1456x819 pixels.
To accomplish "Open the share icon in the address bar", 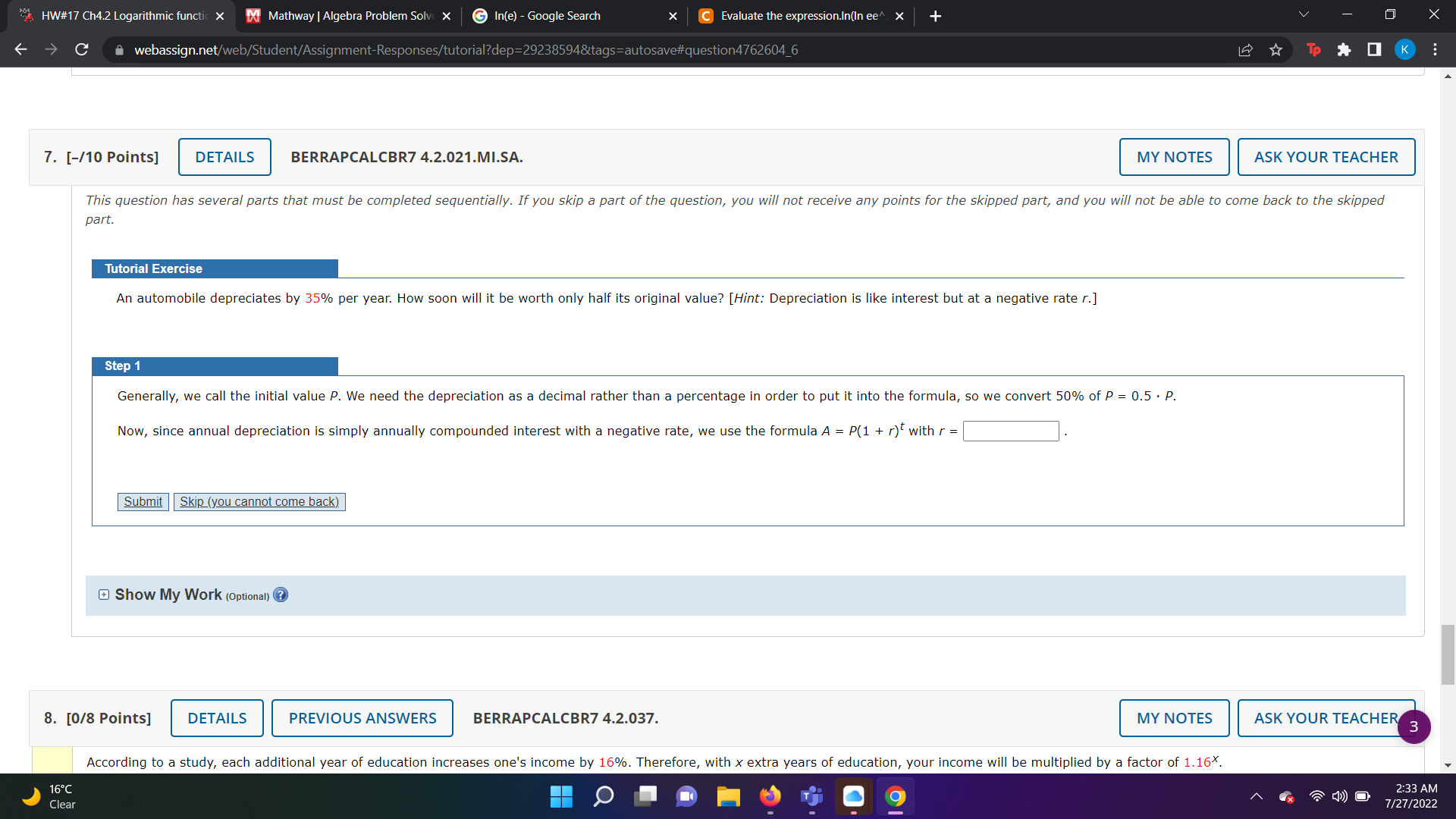I will pos(1245,49).
